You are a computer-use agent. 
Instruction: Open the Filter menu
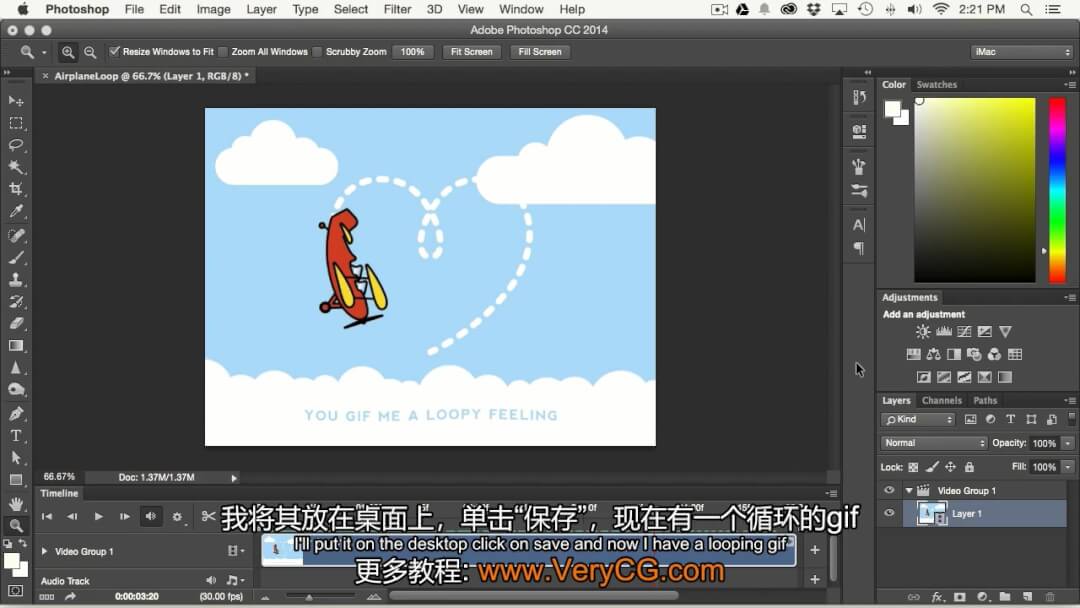click(x=397, y=9)
